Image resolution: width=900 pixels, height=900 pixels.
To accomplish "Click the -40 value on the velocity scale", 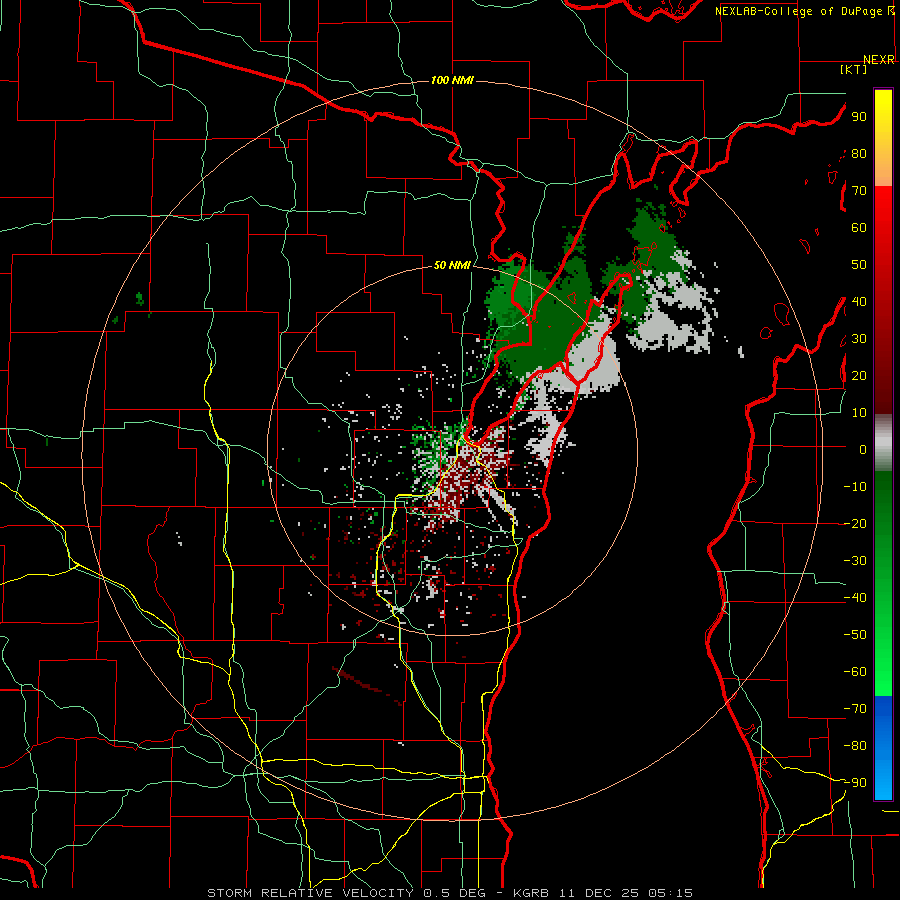I will pos(855,598).
